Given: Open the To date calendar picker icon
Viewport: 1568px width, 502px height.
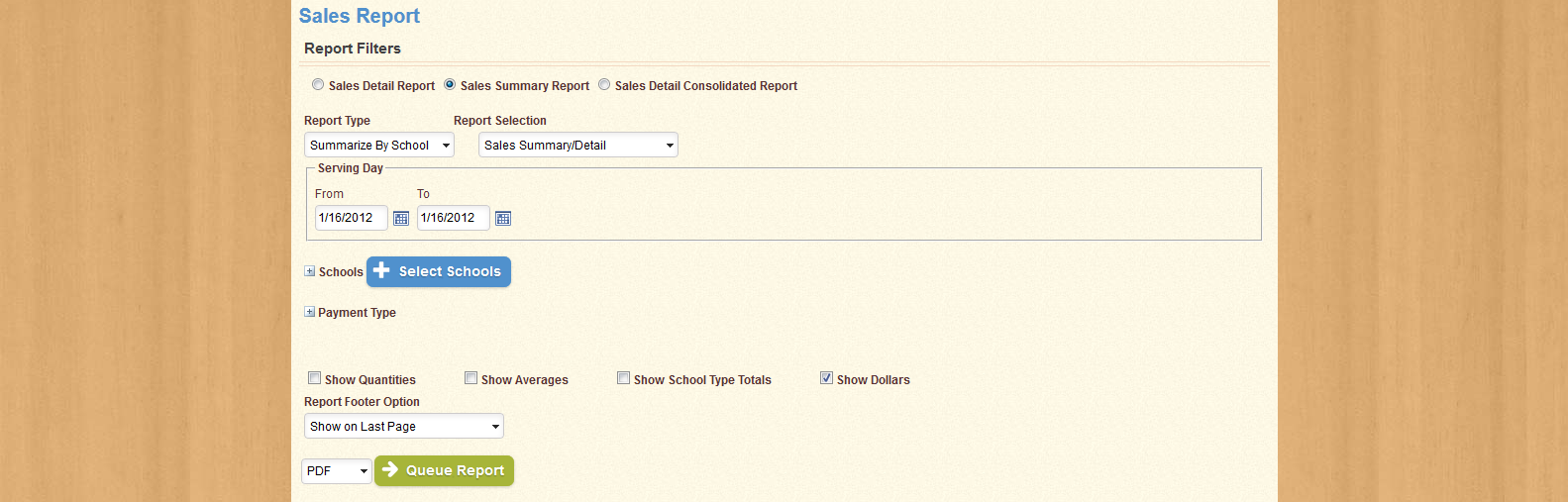Looking at the screenshot, I should pyautogui.click(x=503, y=218).
